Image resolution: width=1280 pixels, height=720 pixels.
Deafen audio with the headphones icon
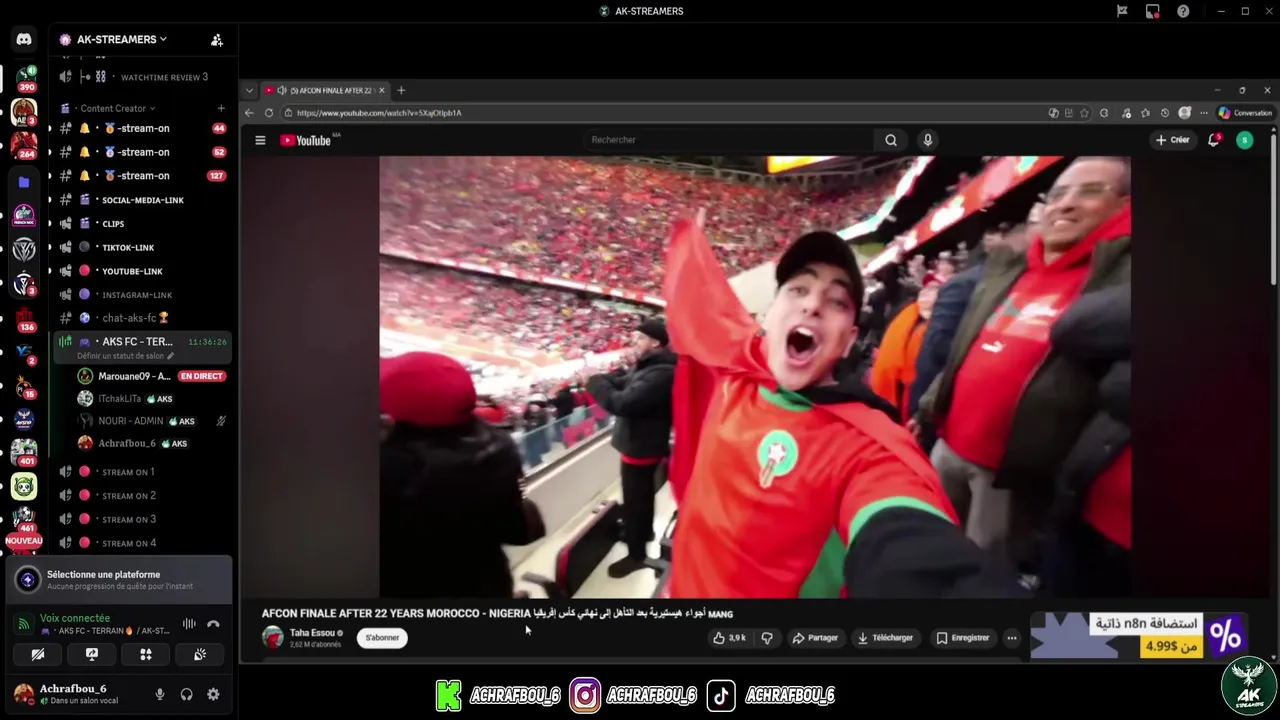click(x=186, y=694)
